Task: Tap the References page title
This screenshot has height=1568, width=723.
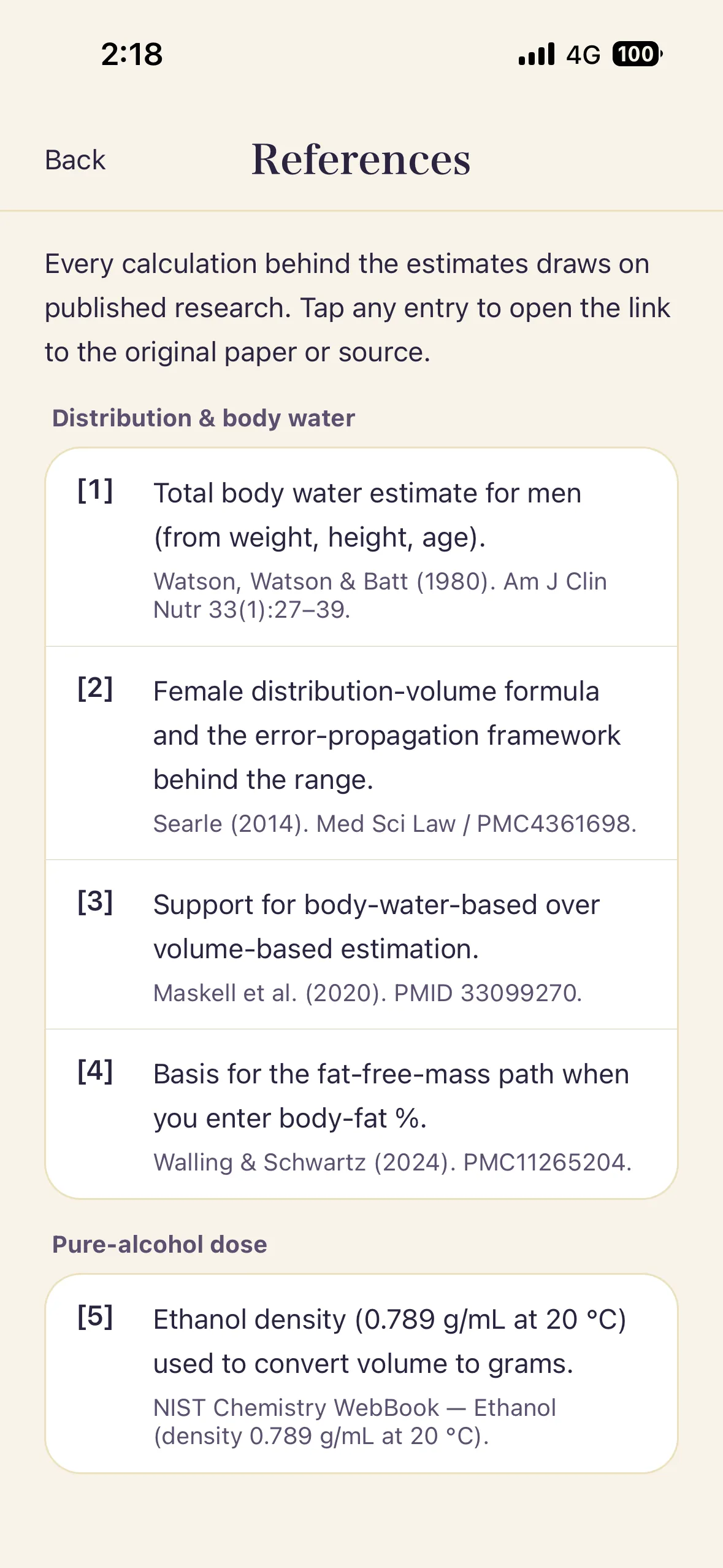Action: tap(361, 159)
